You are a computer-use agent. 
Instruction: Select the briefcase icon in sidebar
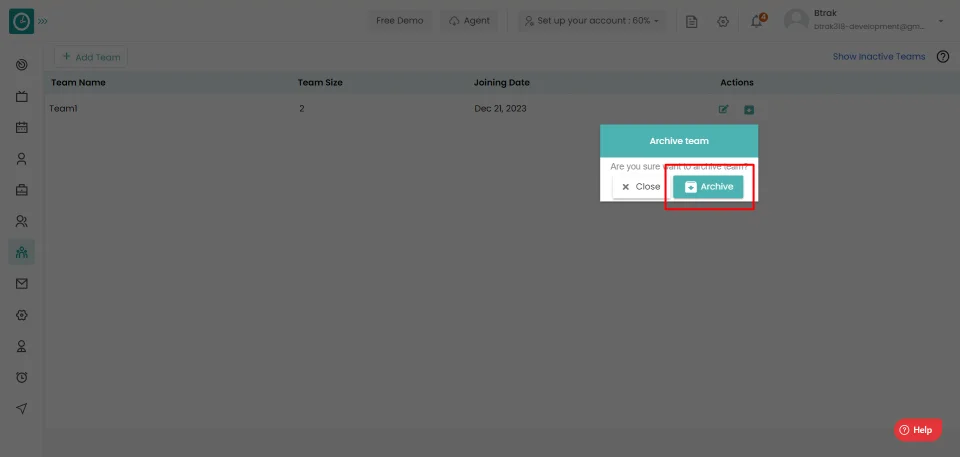coord(21,190)
